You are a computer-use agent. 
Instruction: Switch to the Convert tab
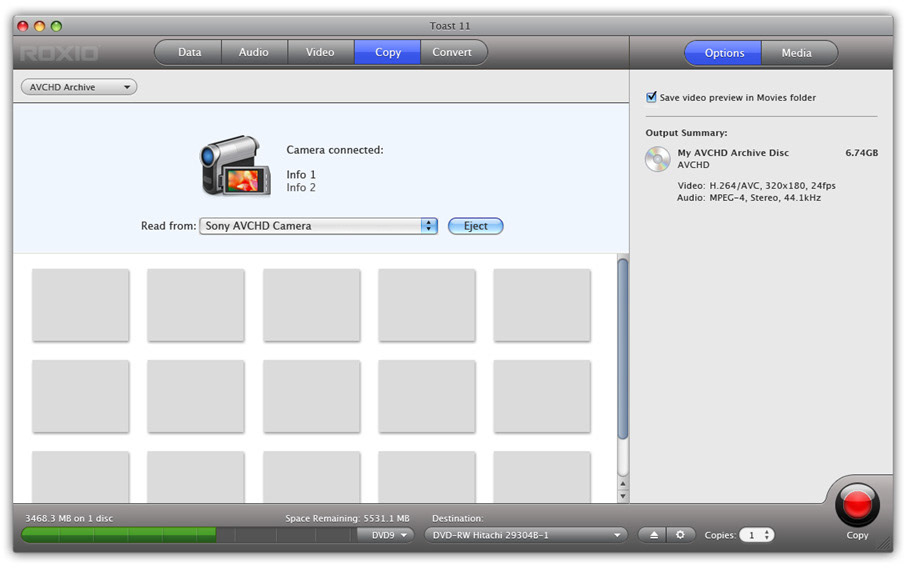point(452,52)
